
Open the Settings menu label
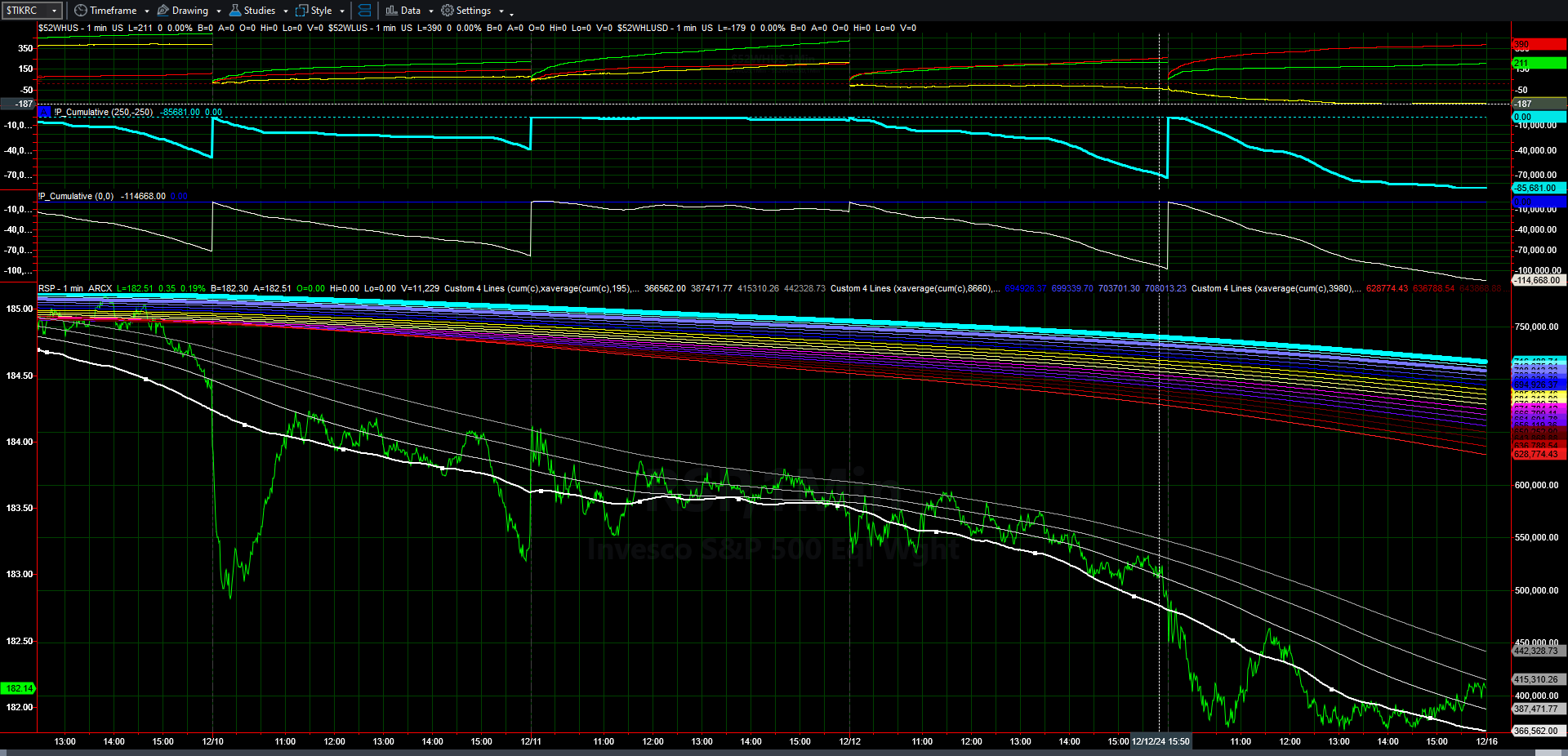tap(474, 11)
